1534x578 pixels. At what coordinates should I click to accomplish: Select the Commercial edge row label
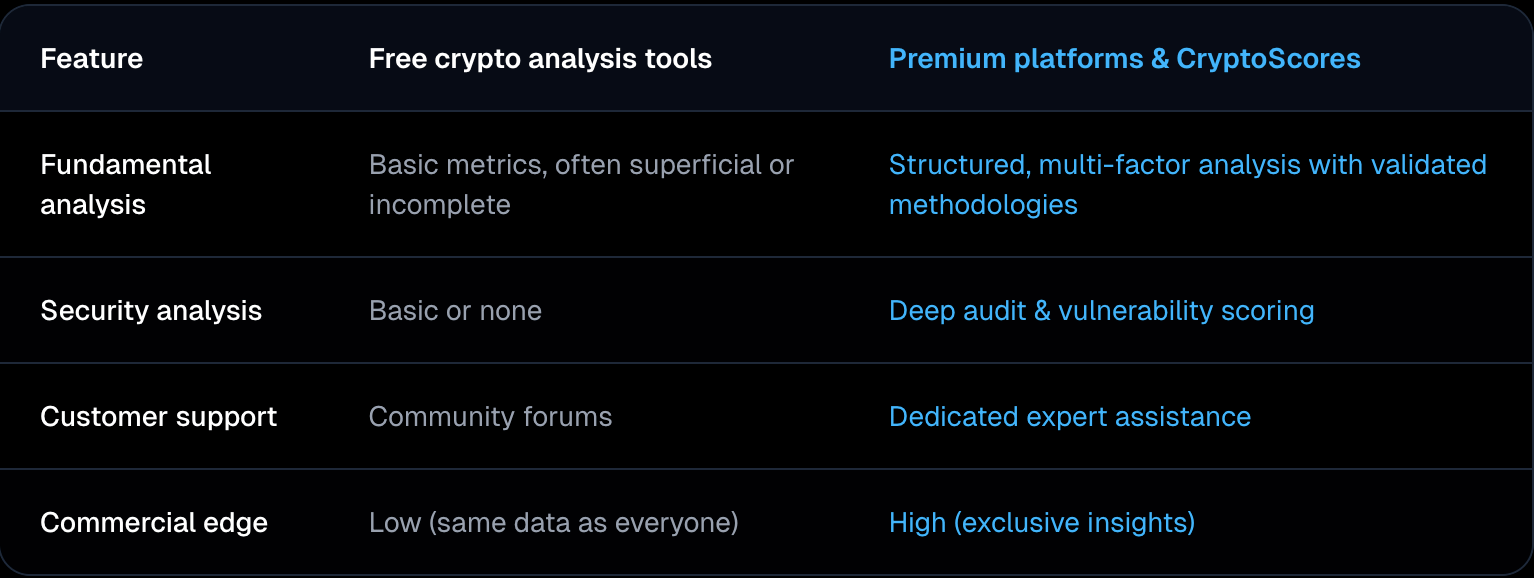154,523
